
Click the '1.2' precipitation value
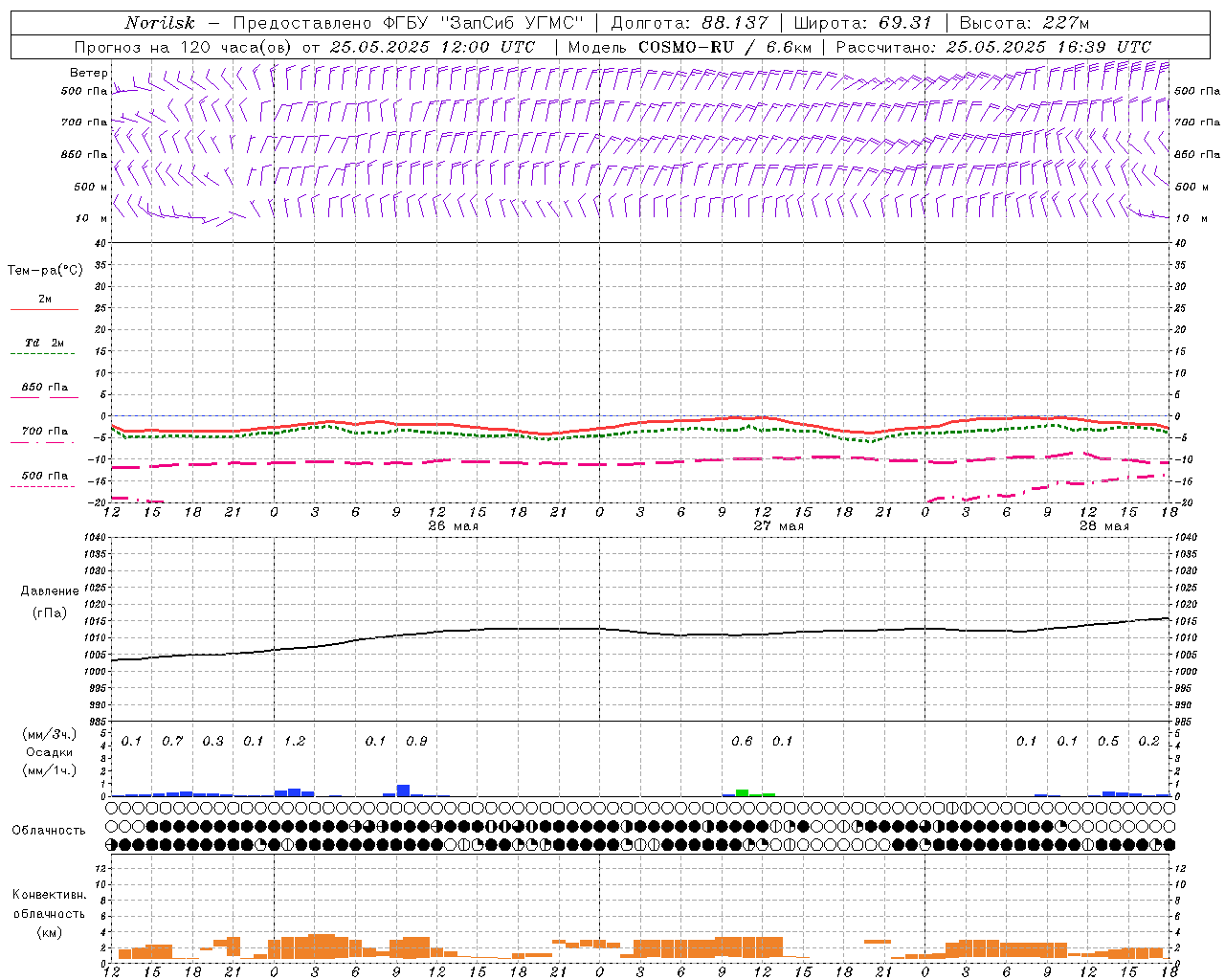295,742
